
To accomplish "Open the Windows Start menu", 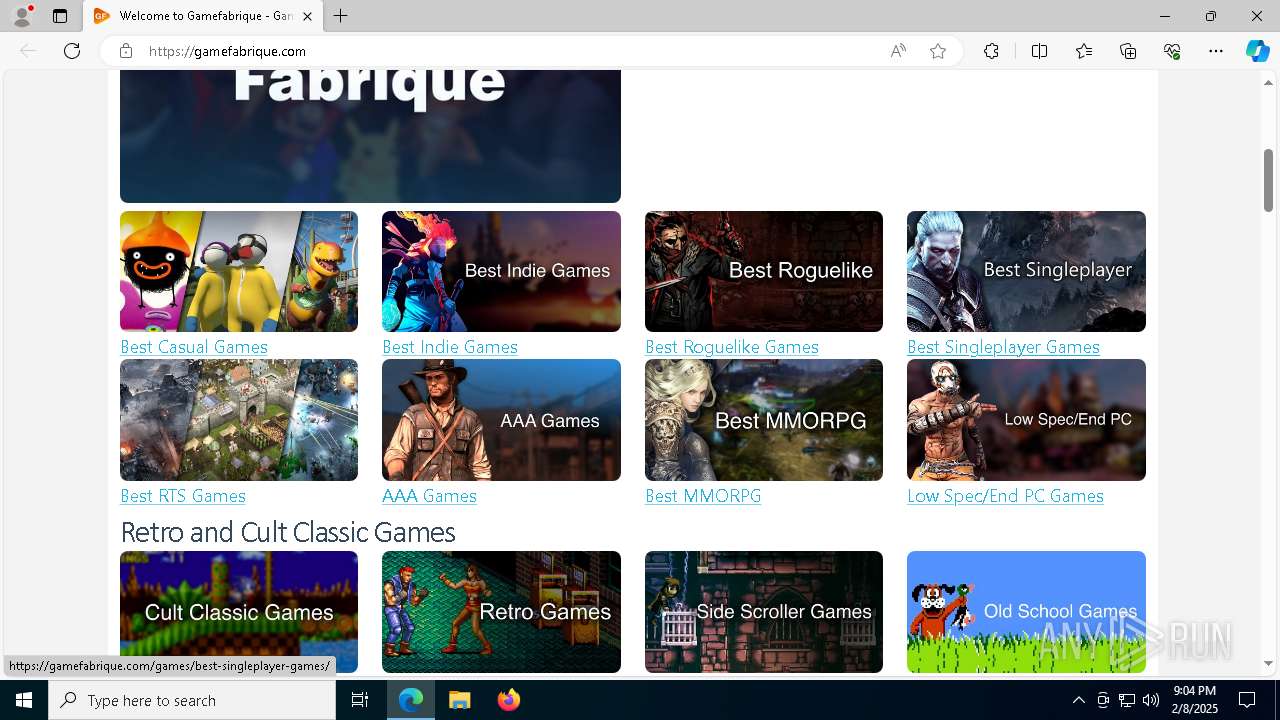I will (x=24, y=700).
